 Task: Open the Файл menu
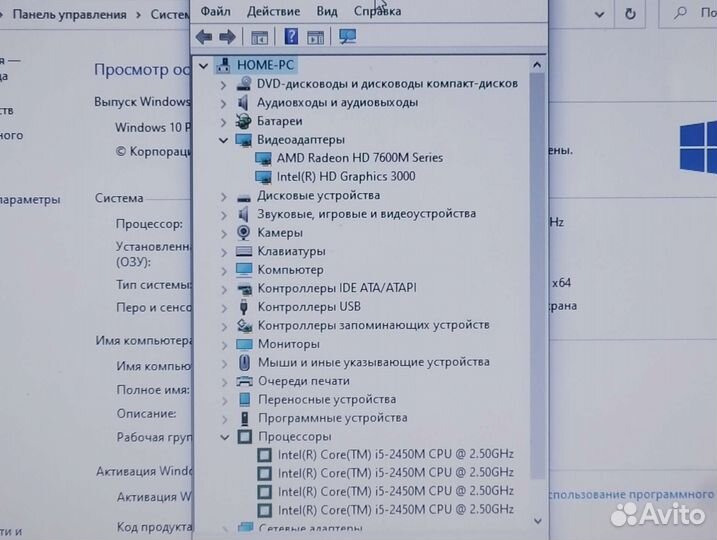pyautogui.click(x=215, y=11)
